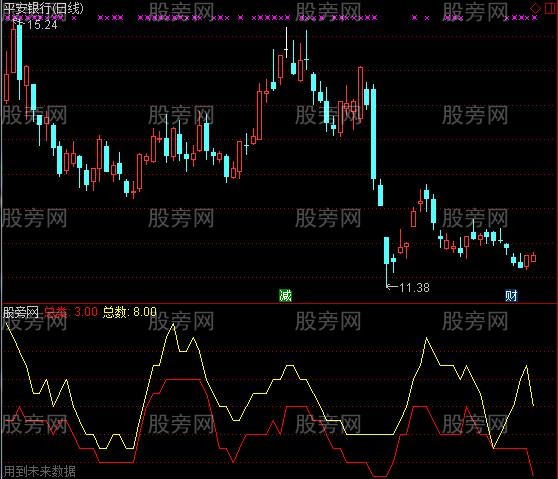Click the red diamond icon at top right
The height and width of the screenshot is (479, 558).
(x=535, y=8)
